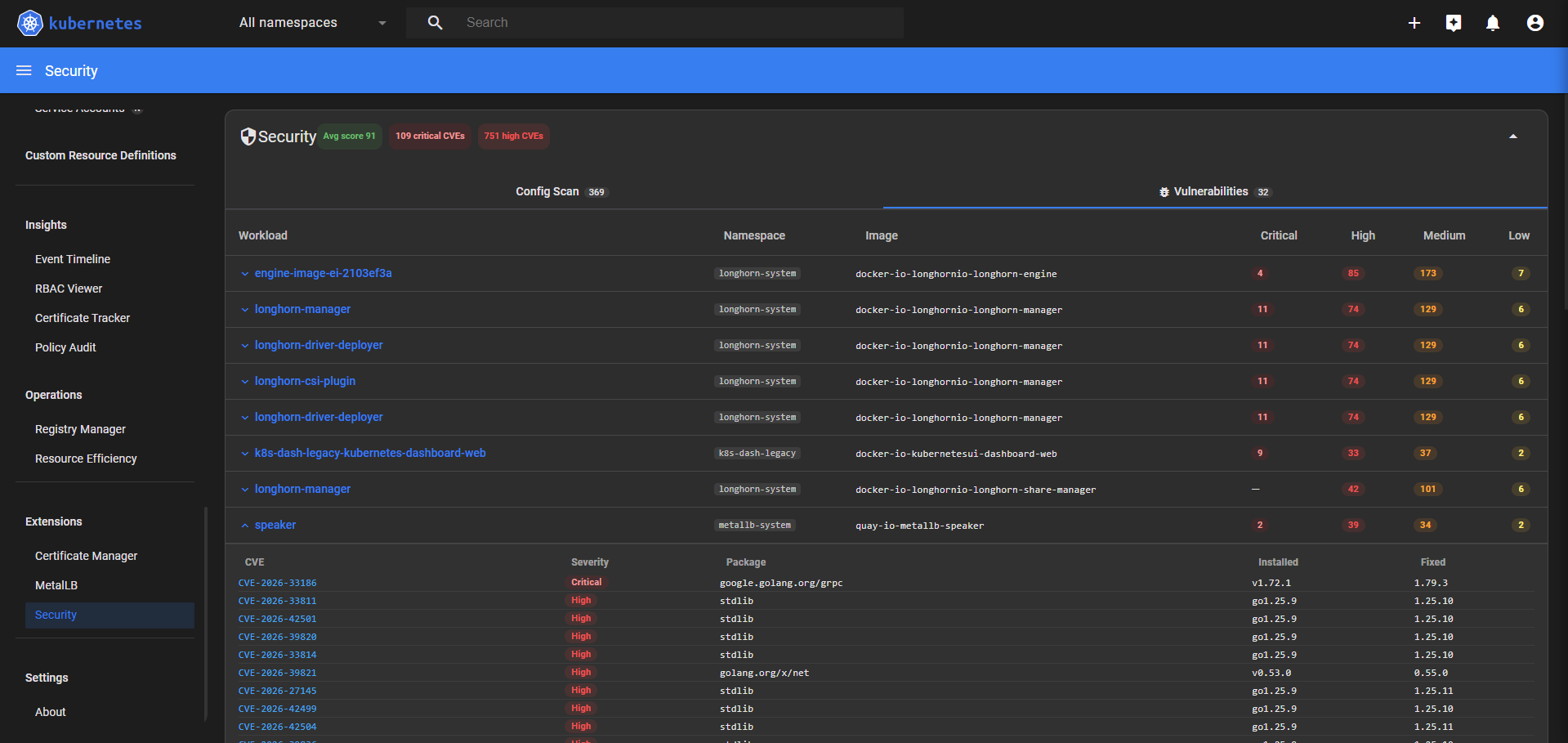The width and height of the screenshot is (1568, 743).
Task: Click the sidebar vertical scrollbar
Action: click(206, 613)
